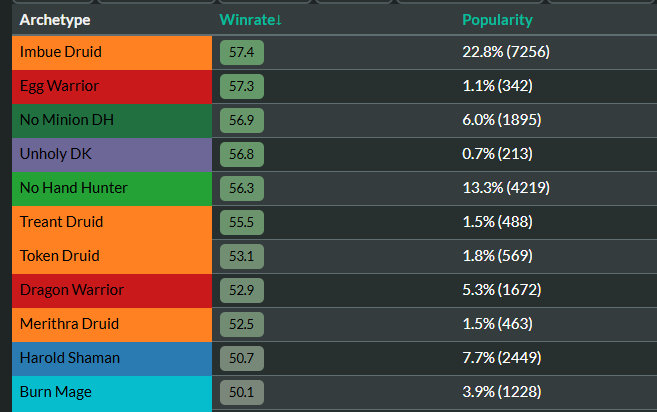The height and width of the screenshot is (412, 657).
Task: Select popularity value 1.8% (569)
Action: [x=497, y=256]
